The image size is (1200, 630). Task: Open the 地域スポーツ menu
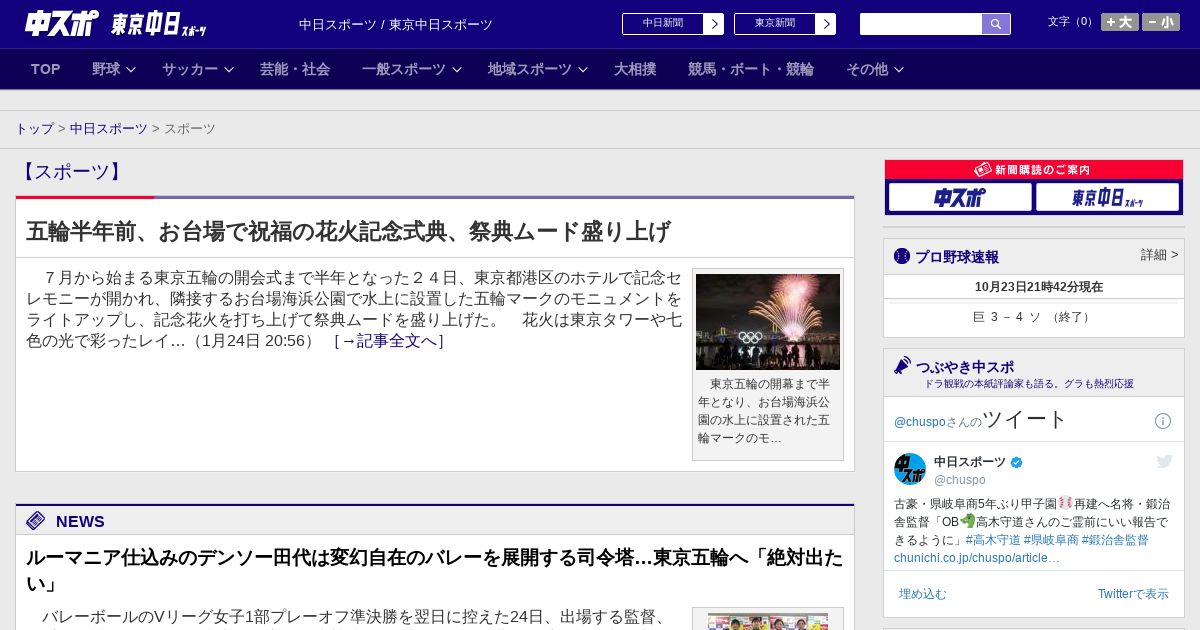[x=530, y=69]
